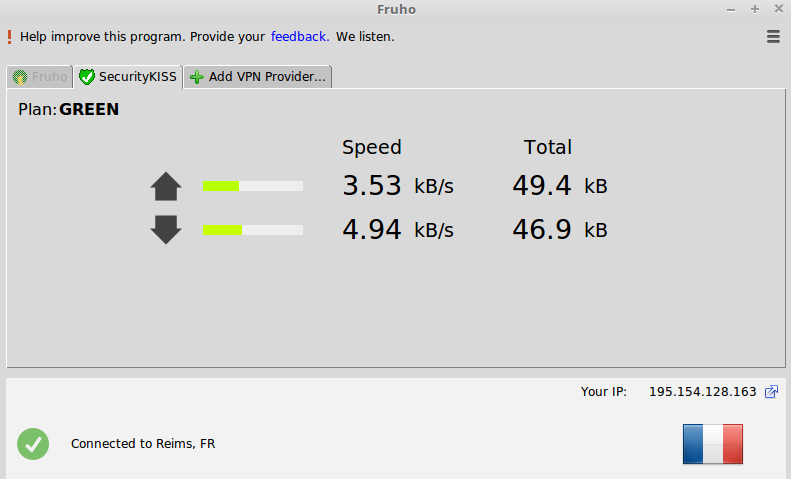The width and height of the screenshot is (791, 479).
Task: Open the feedback link
Action: 298,36
